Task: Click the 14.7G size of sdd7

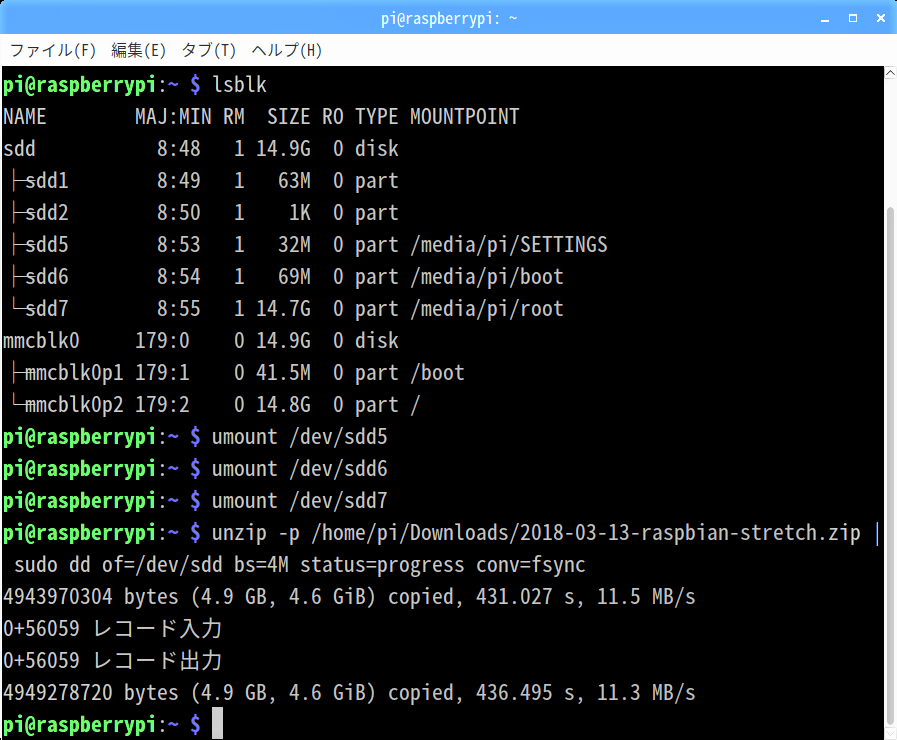Action: tap(283, 309)
